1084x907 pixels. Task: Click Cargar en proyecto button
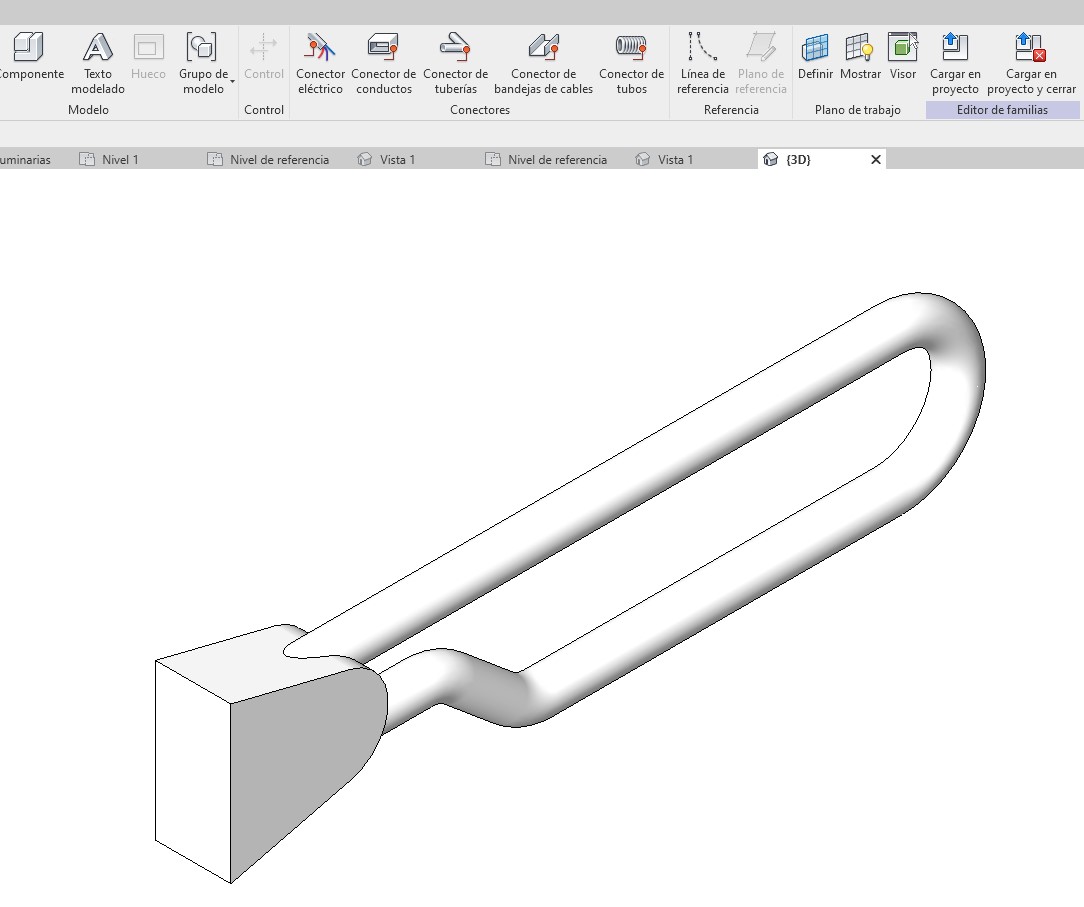tap(954, 48)
